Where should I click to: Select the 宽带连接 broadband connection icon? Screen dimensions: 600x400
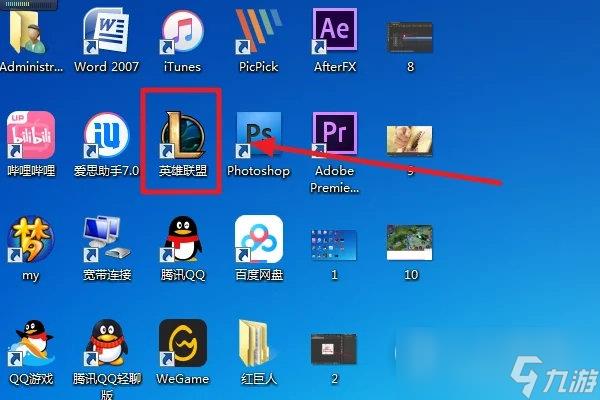[x=105, y=238]
